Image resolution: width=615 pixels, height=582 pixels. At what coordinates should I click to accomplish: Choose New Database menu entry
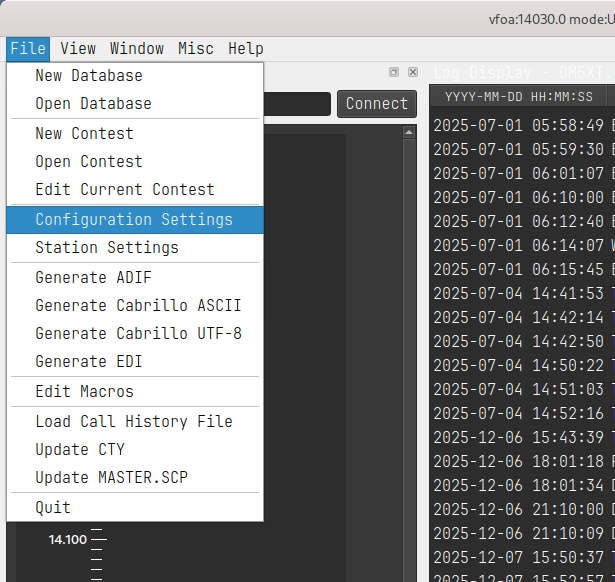89,76
